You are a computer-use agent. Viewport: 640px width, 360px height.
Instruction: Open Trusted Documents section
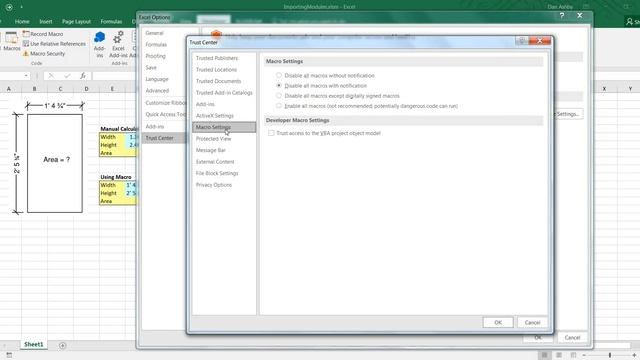click(x=218, y=81)
